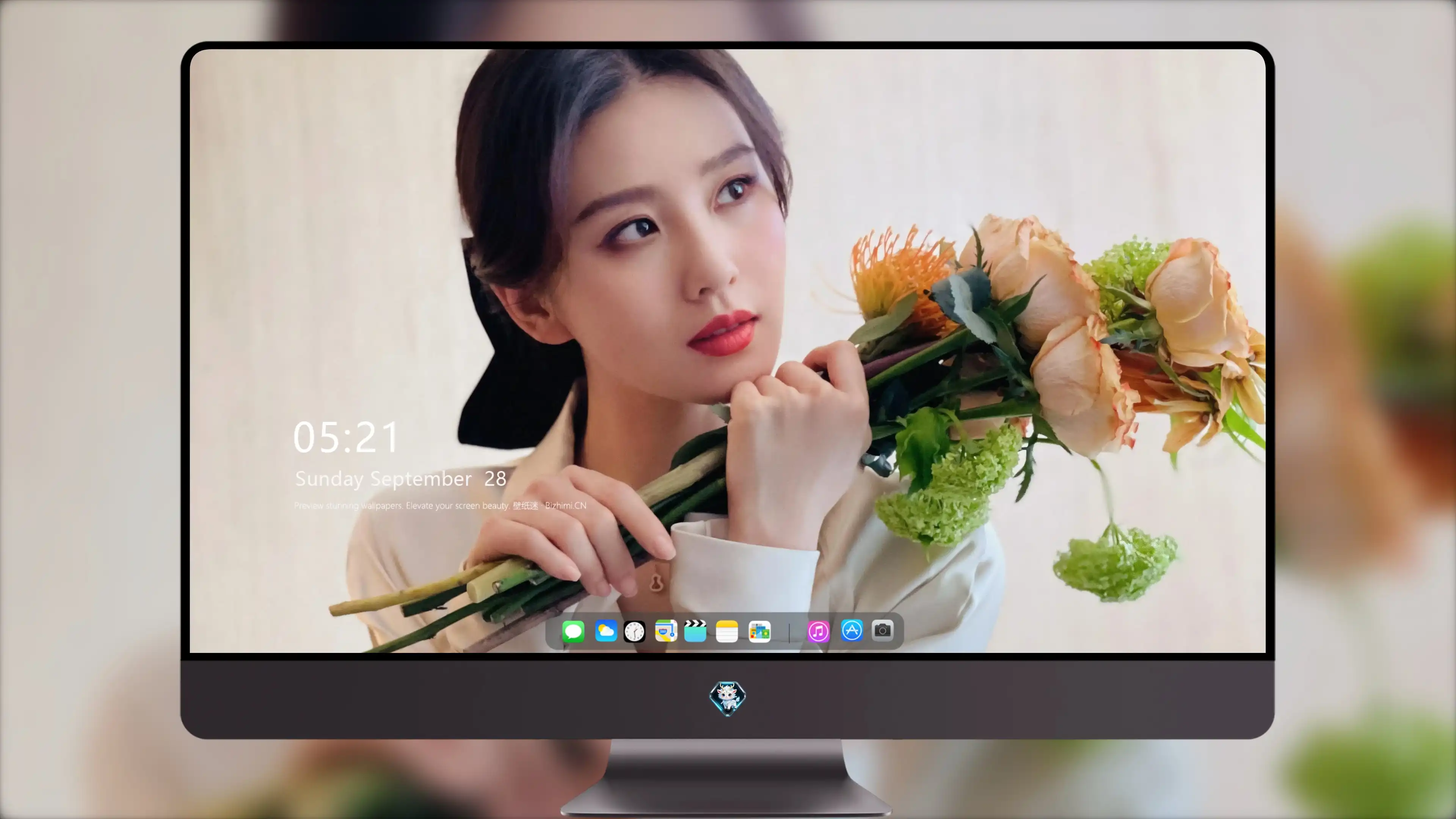Launch the Weather app from the dock

click(x=606, y=631)
